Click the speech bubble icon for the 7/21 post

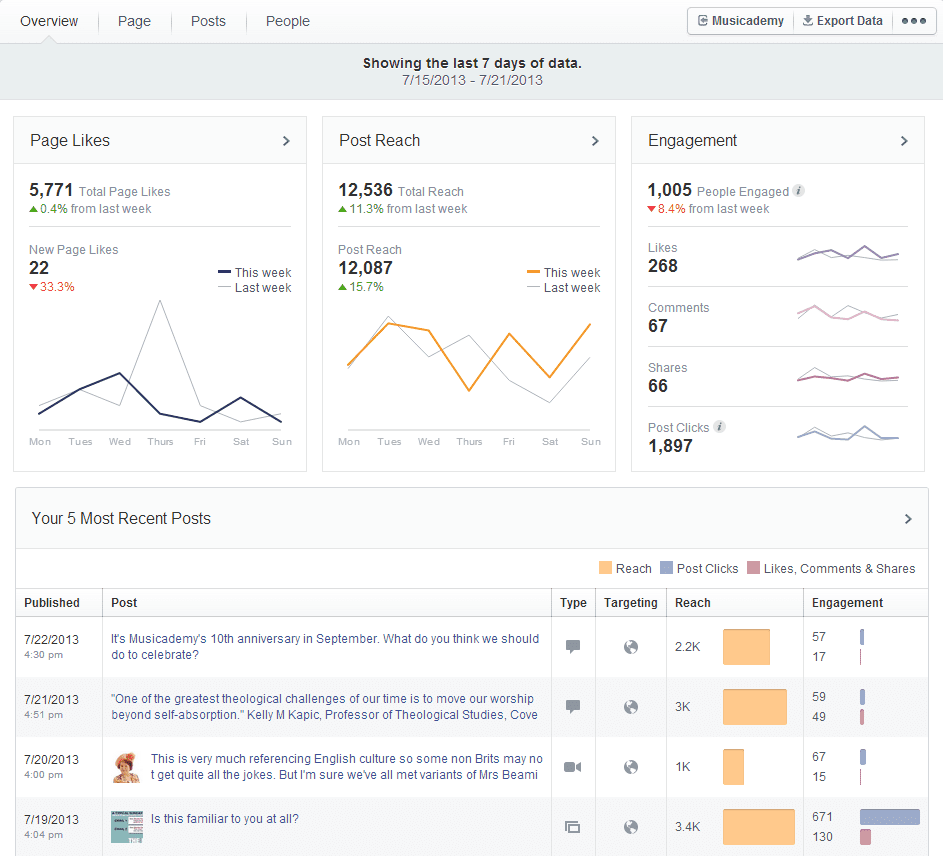573,706
